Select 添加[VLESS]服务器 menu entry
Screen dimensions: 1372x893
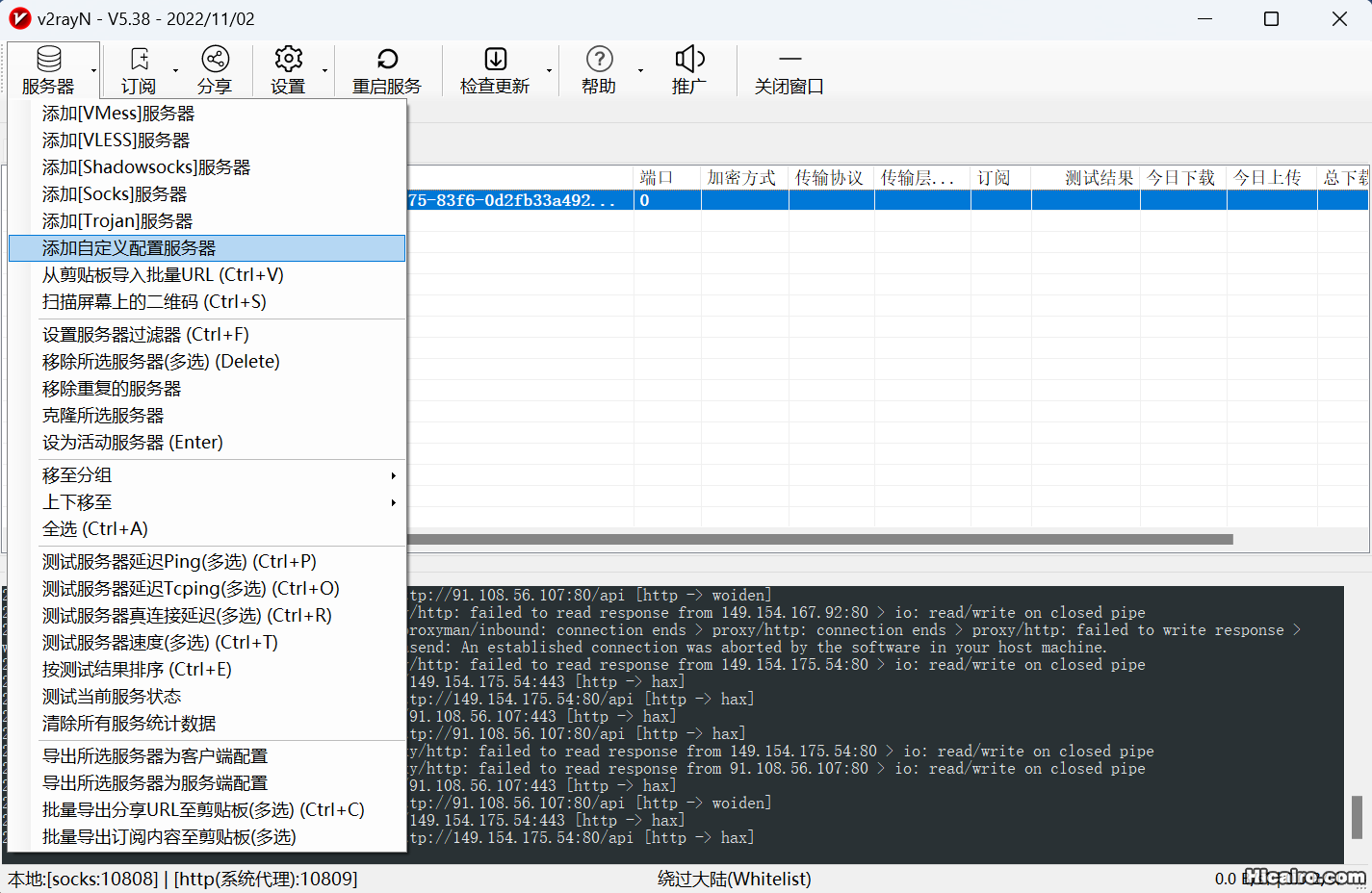click(207, 140)
